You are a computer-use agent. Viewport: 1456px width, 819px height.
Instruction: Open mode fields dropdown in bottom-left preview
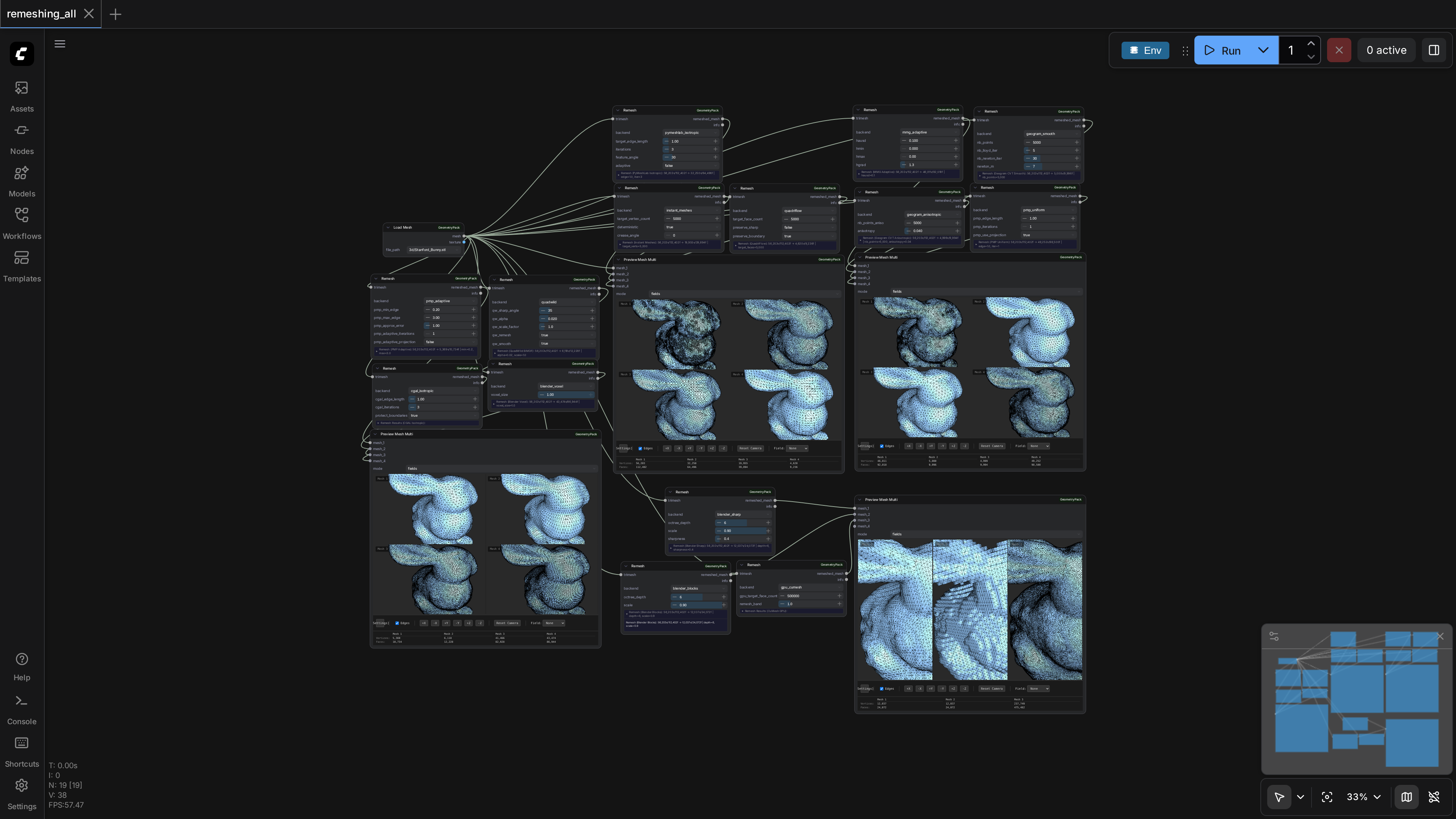[501, 469]
